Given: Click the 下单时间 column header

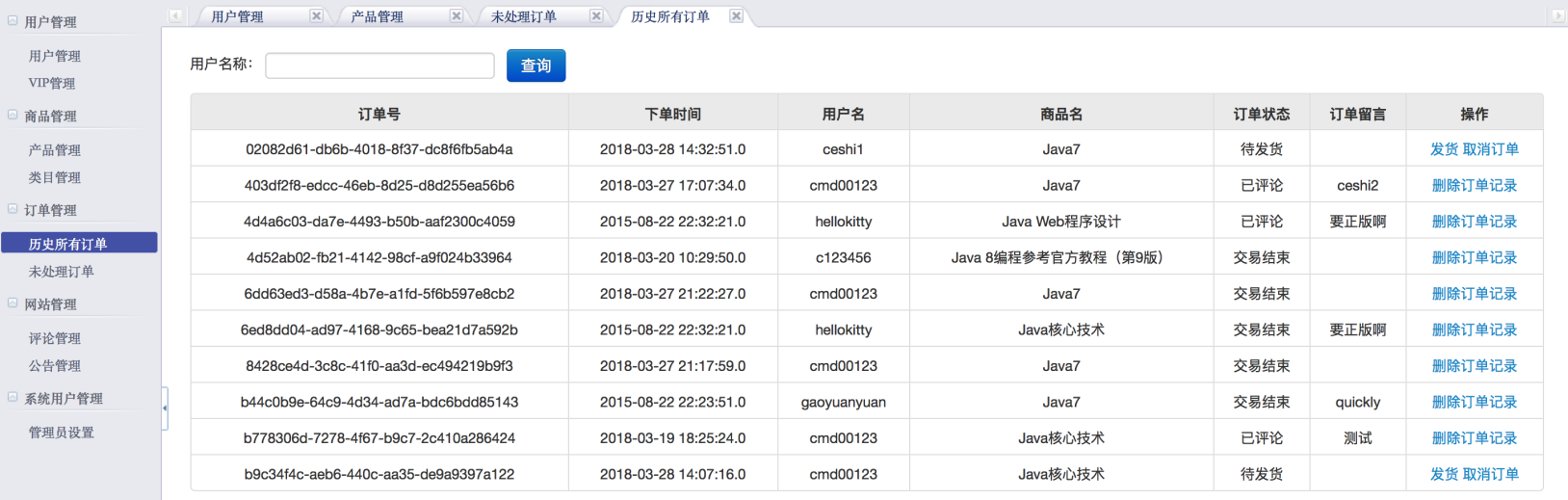Looking at the screenshot, I should click(x=673, y=114).
